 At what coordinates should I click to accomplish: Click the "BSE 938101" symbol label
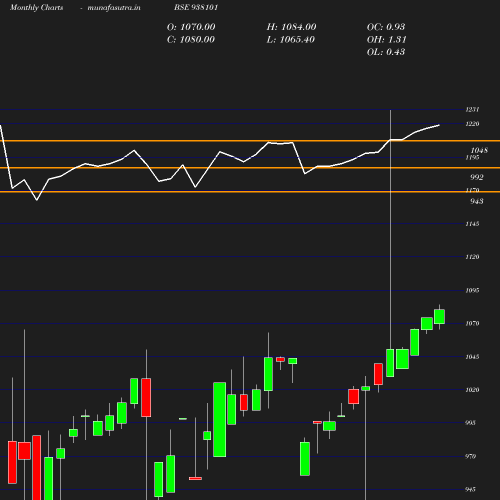tap(196, 7)
